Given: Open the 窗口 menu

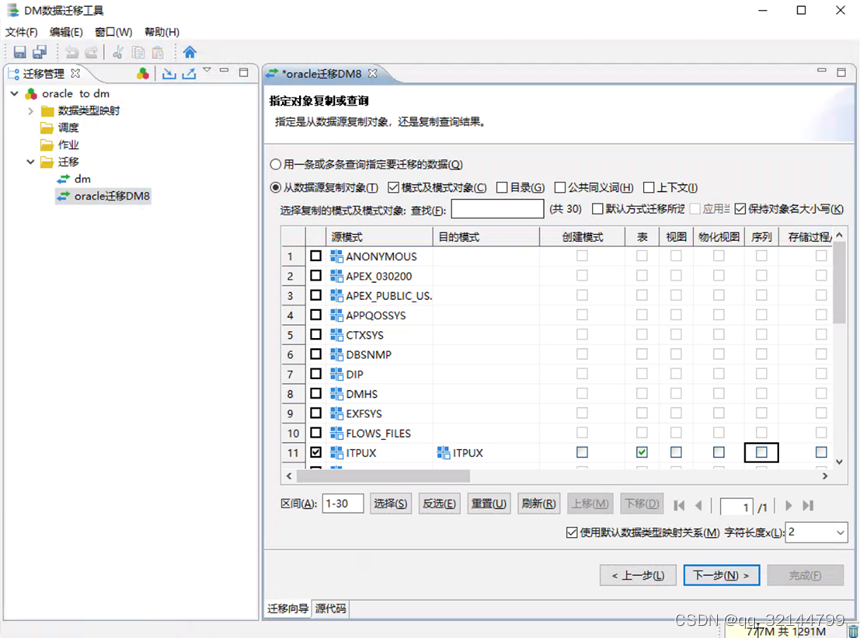Looking at the screenshot, I should (x=114, y=32).
